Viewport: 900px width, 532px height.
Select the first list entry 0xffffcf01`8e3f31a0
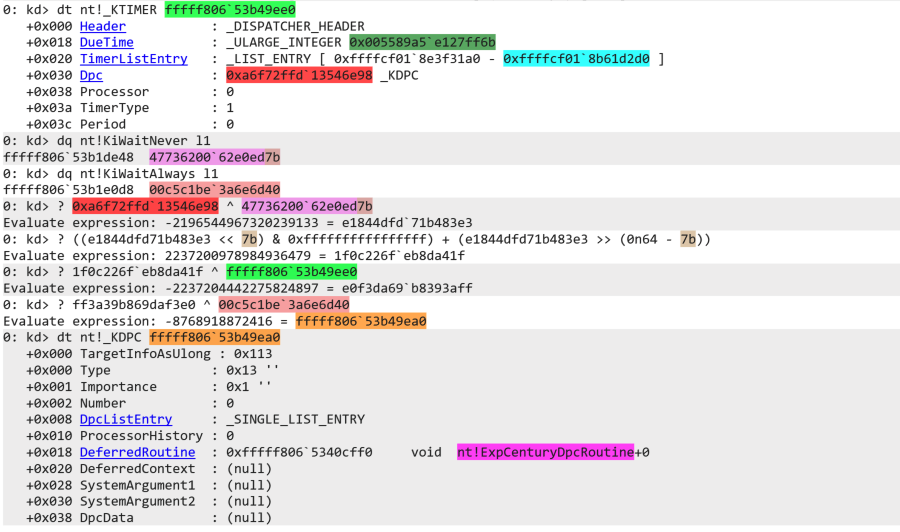click(407, 59)
